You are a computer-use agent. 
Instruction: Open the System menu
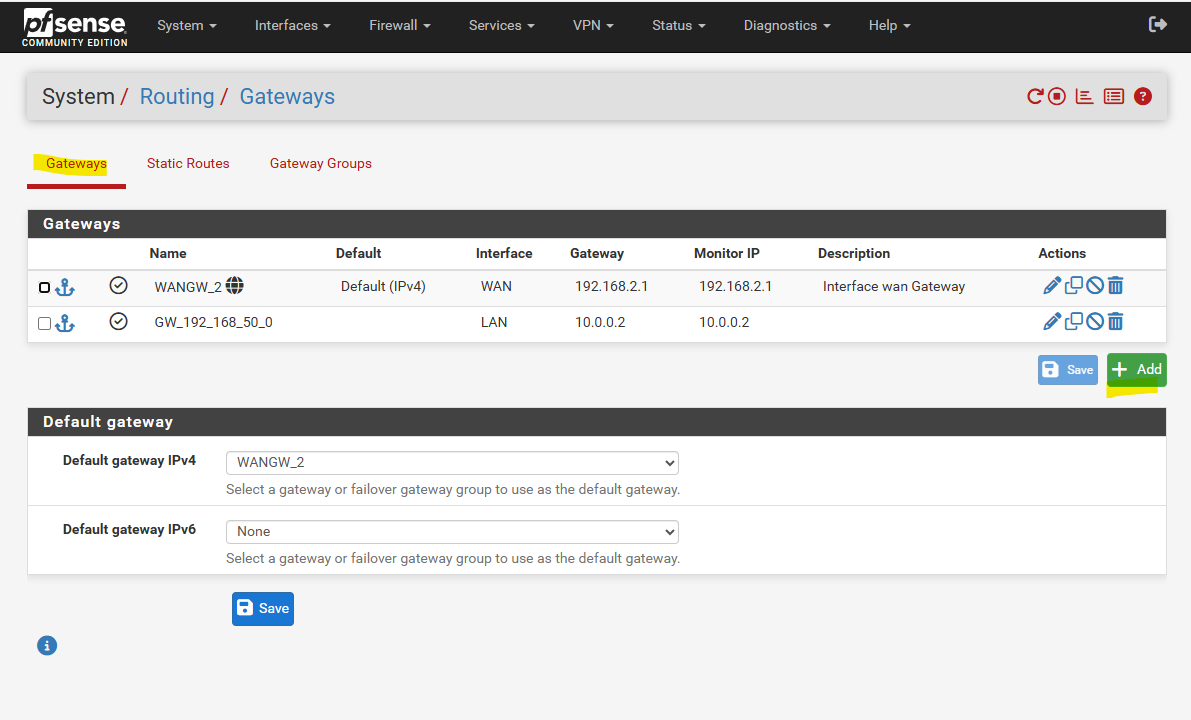click(x=187, y=25)
